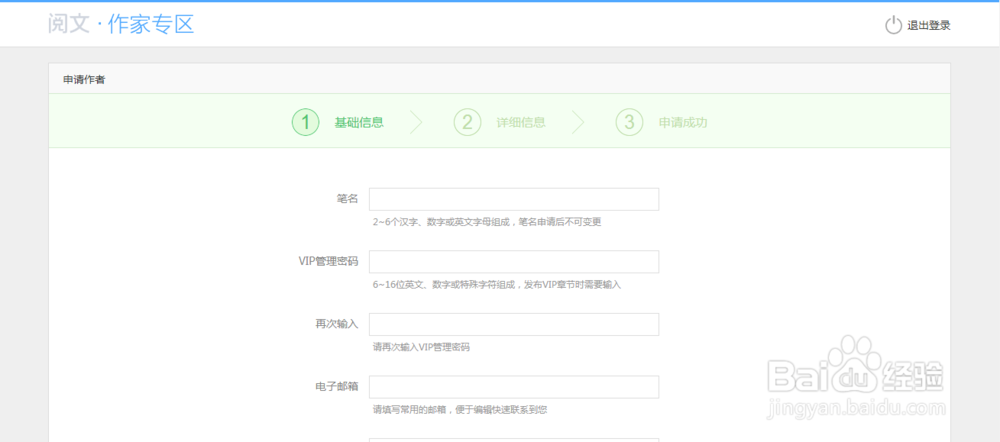Viewport: 1000px width, 442px height.
Task: Click the 笔名 field label
Action: click(348, 199)
